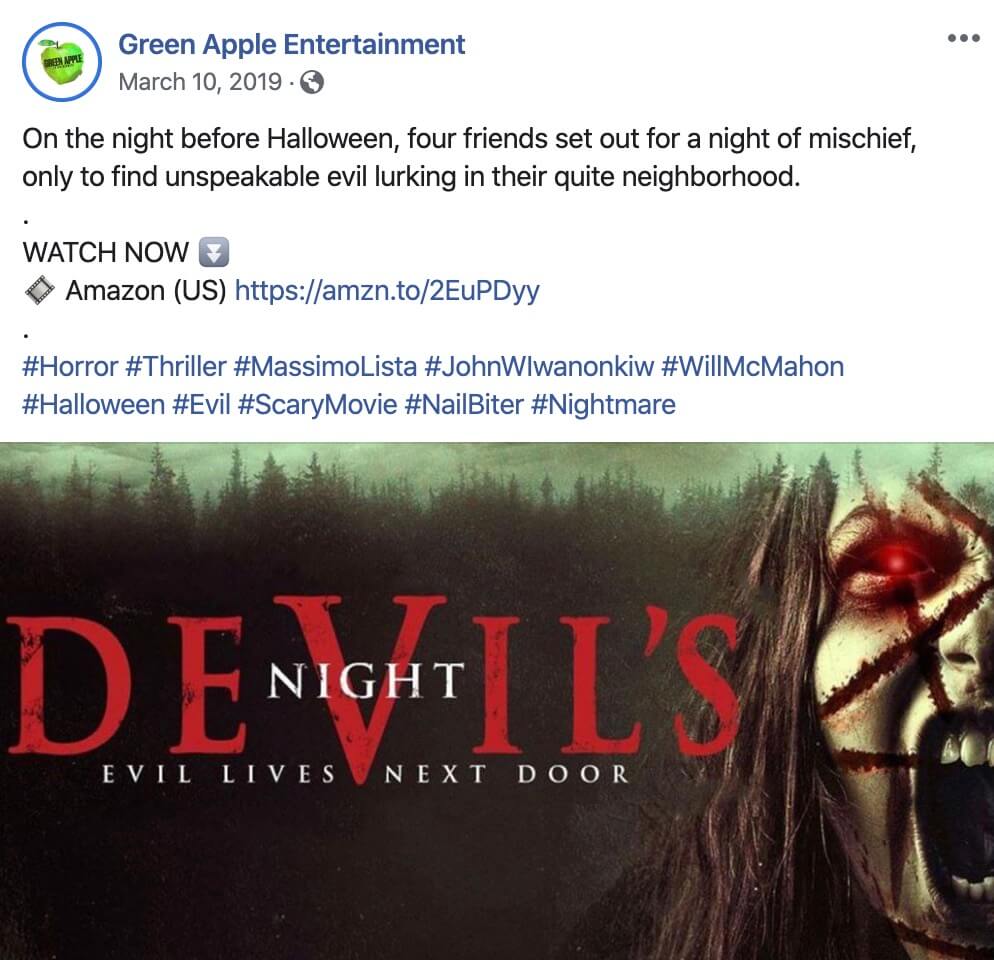
Task: Select the #Evil hashtag
Action: coord(201,405)
